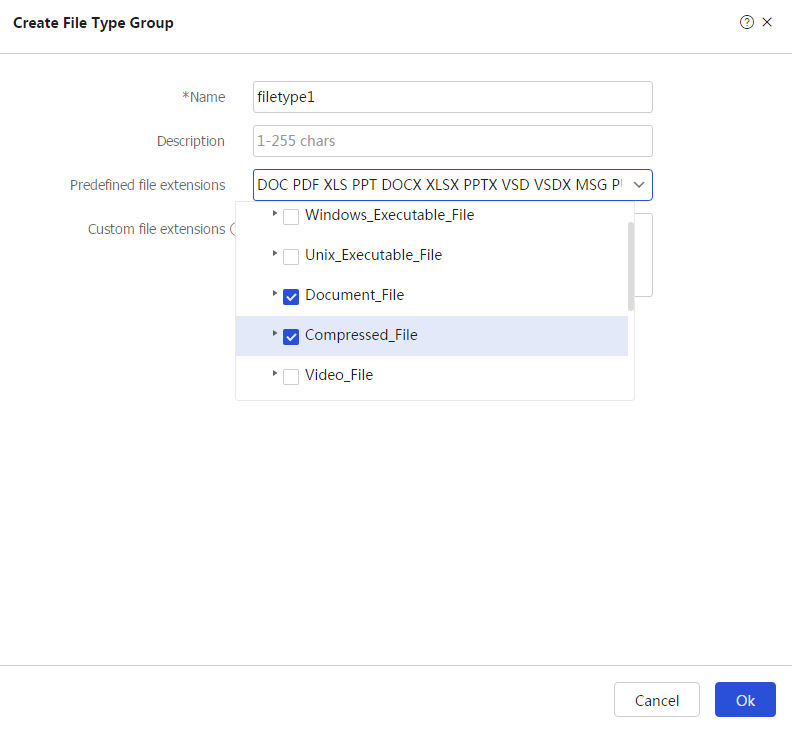Select the Video_File label
Viewport: 792px width, 732px height.
[339, 375]
